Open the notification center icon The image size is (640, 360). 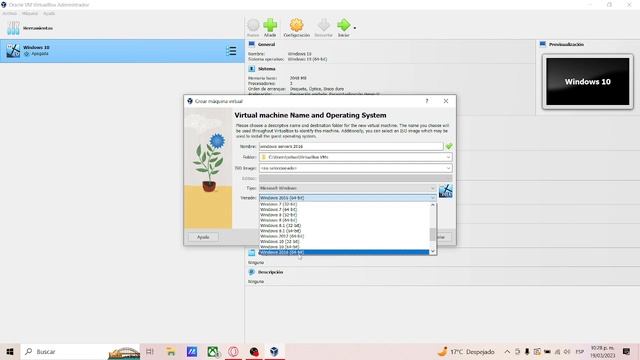click(x=627, y=351)
